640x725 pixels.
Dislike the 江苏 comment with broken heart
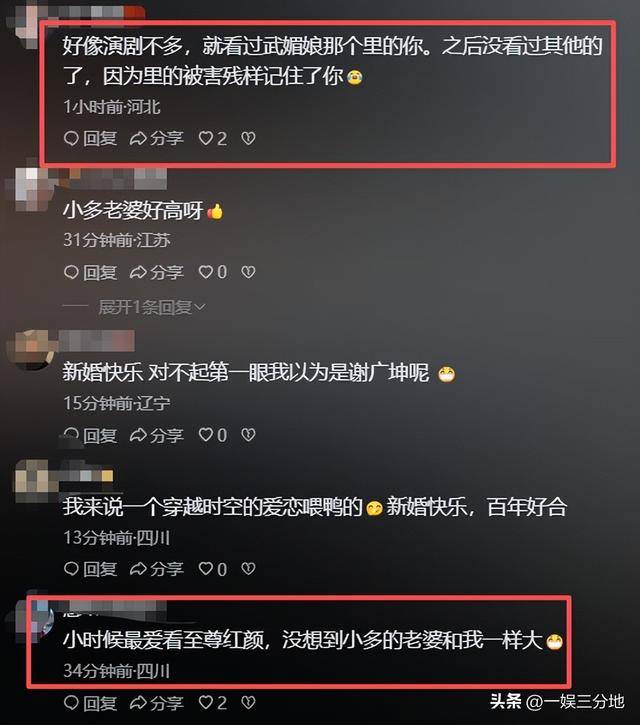pos(248,272)
